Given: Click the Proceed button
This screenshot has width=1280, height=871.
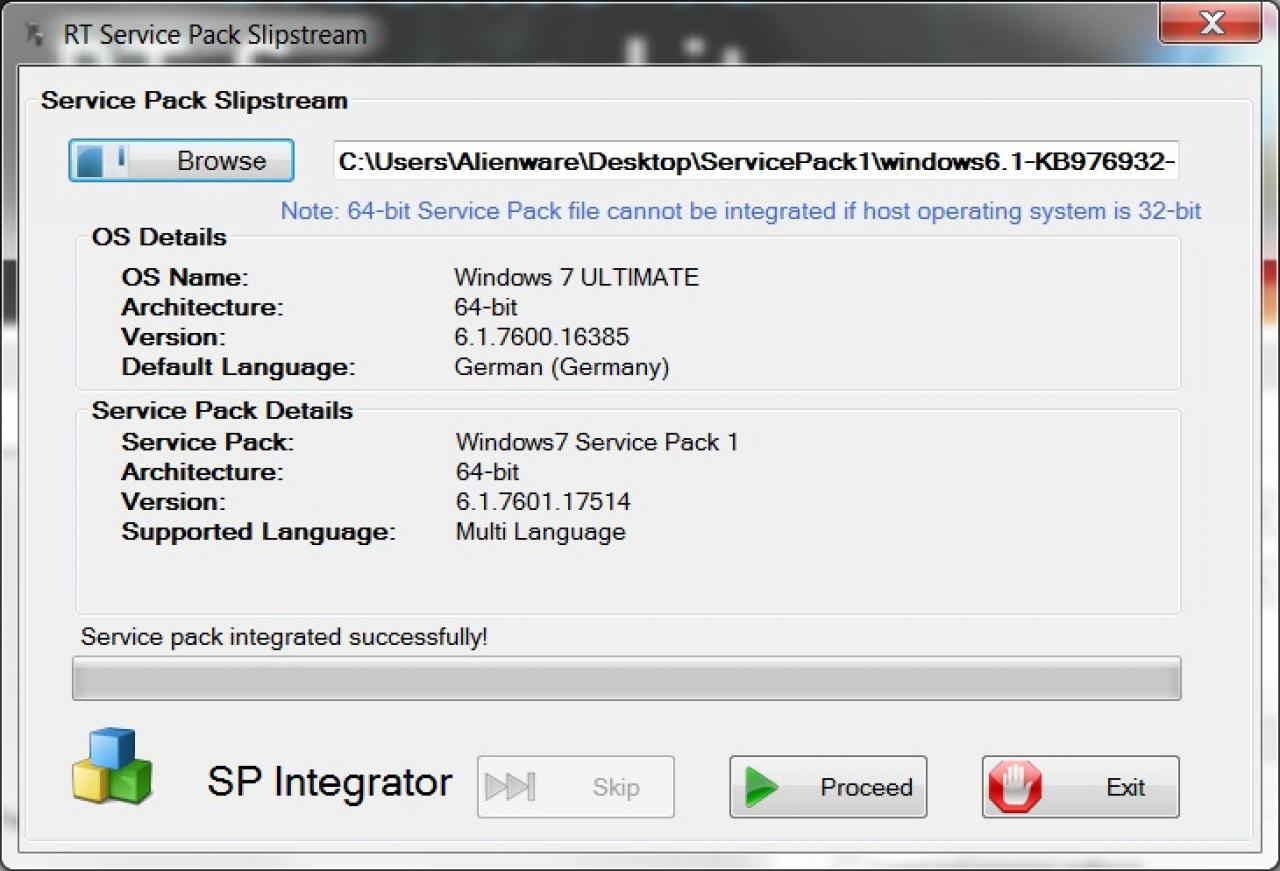Looking at the screenshot, I should (x=828, y=787).
